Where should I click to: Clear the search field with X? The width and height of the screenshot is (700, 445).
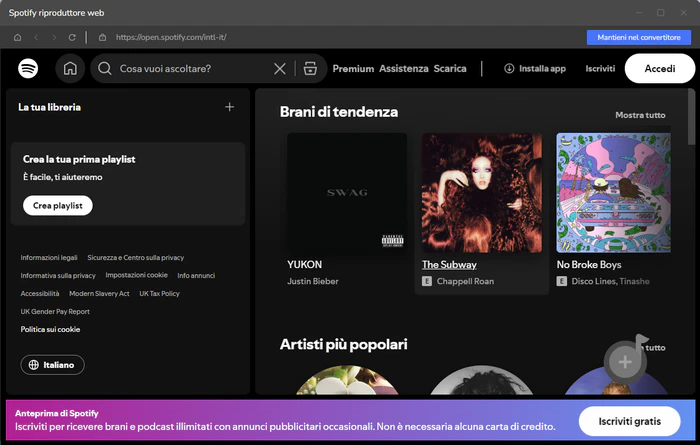click(x=280, y=68)
